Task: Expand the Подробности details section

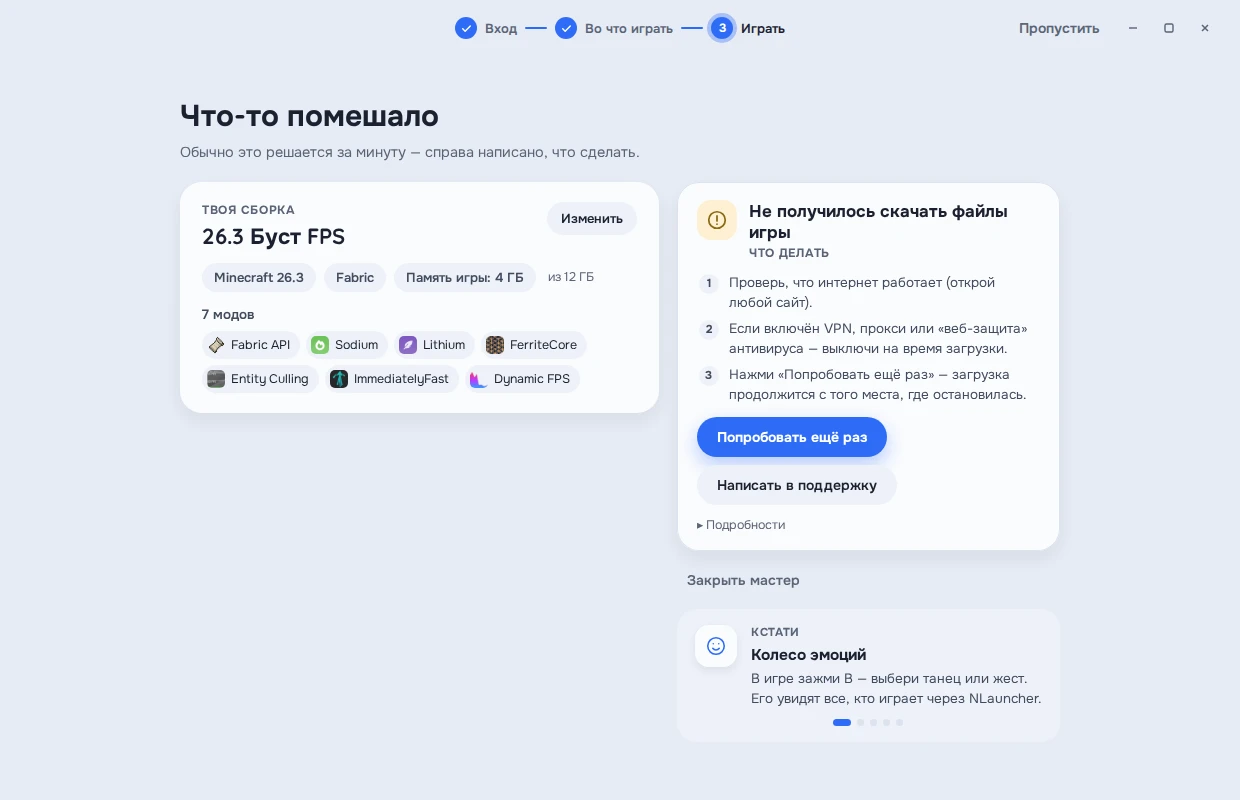Action: (741, 525)
